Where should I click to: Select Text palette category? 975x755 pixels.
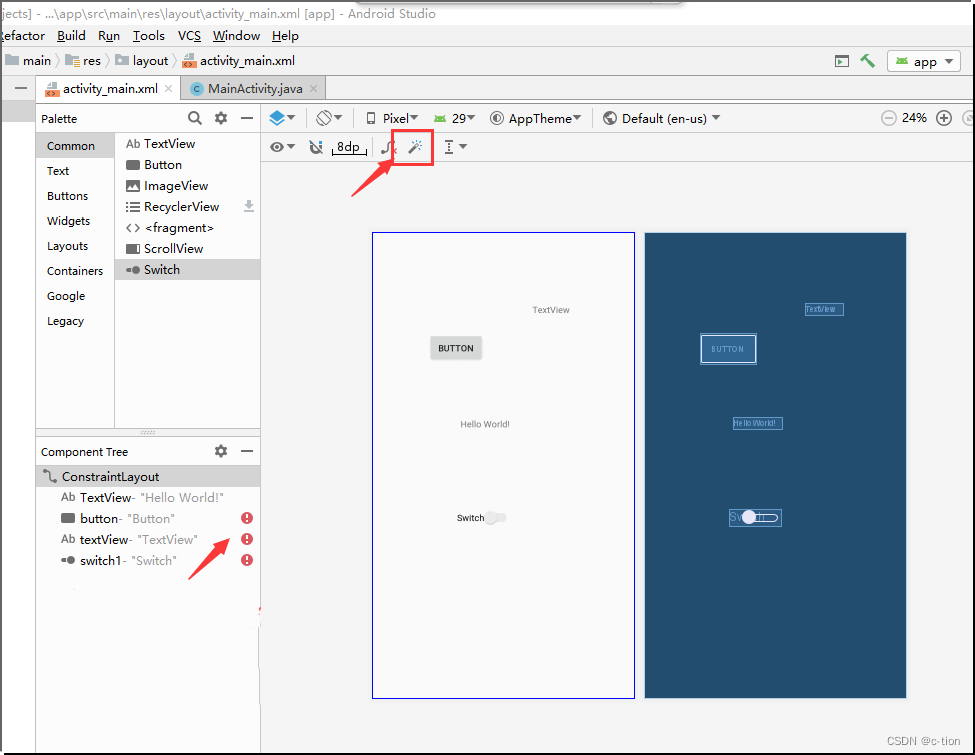(75, 170)
